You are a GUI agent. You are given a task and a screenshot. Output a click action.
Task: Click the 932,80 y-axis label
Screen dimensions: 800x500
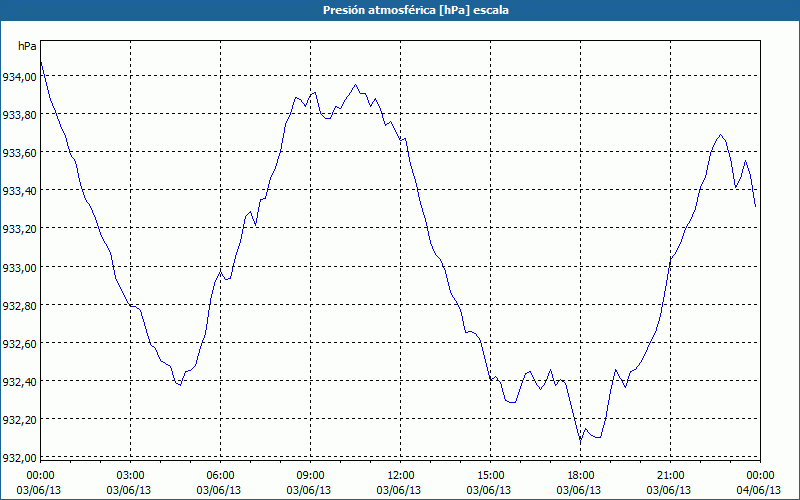pyautogui.click(x=19, y=305)
